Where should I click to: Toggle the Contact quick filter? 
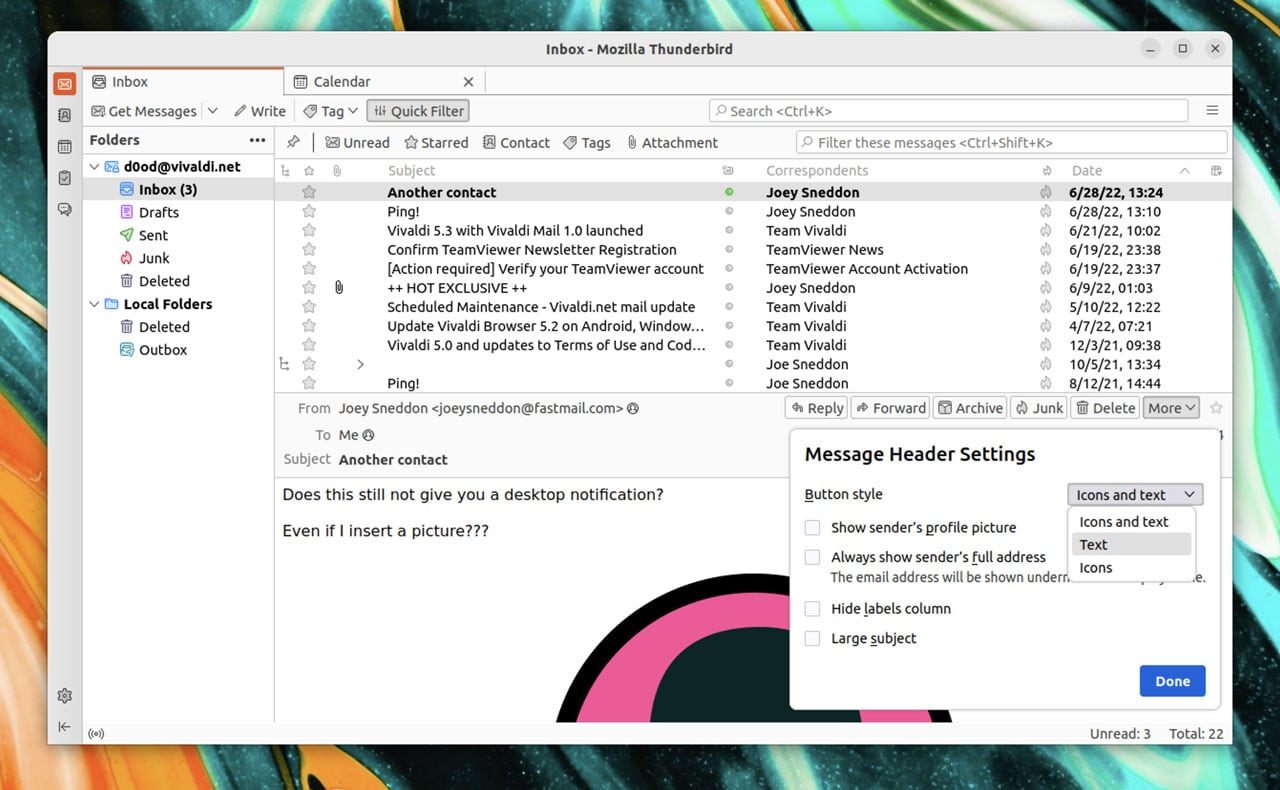pyautogui.click(x=516, y=142)
